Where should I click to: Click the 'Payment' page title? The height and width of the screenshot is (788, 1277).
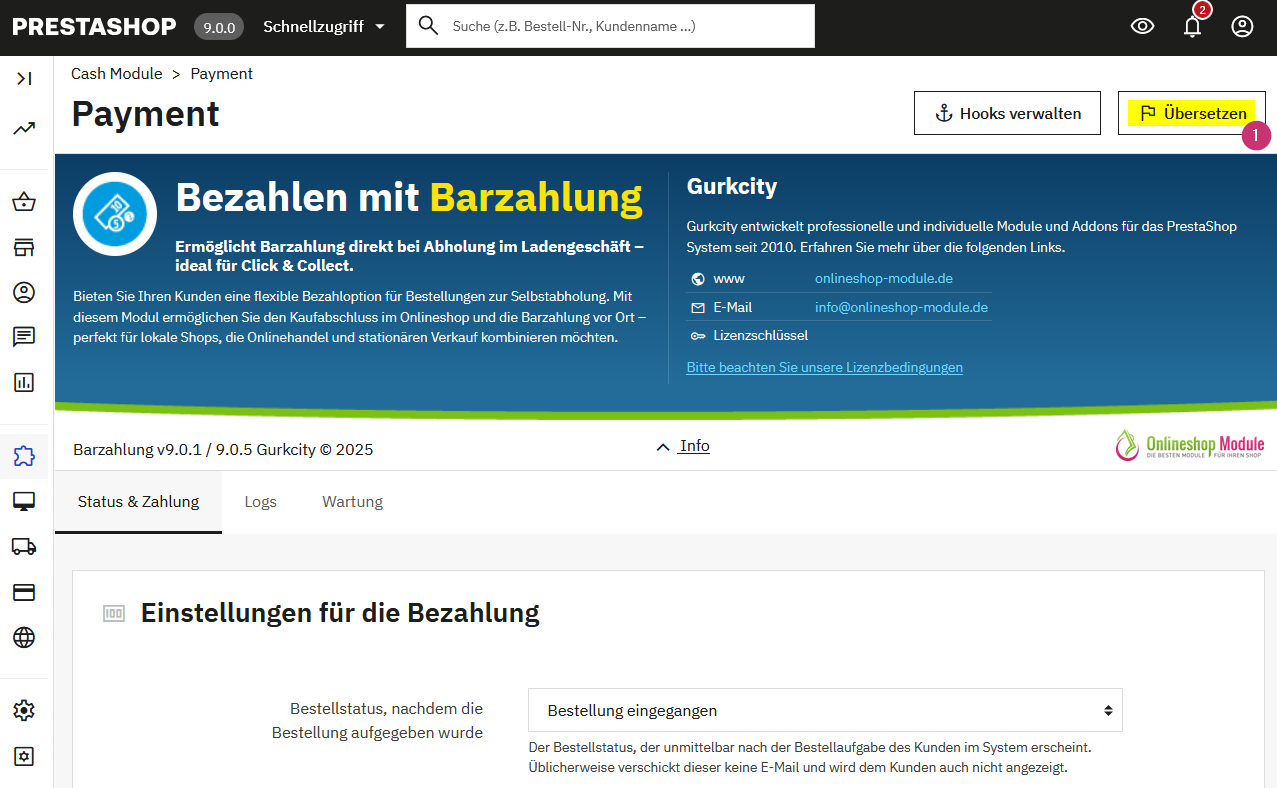[x=146, y=114]
